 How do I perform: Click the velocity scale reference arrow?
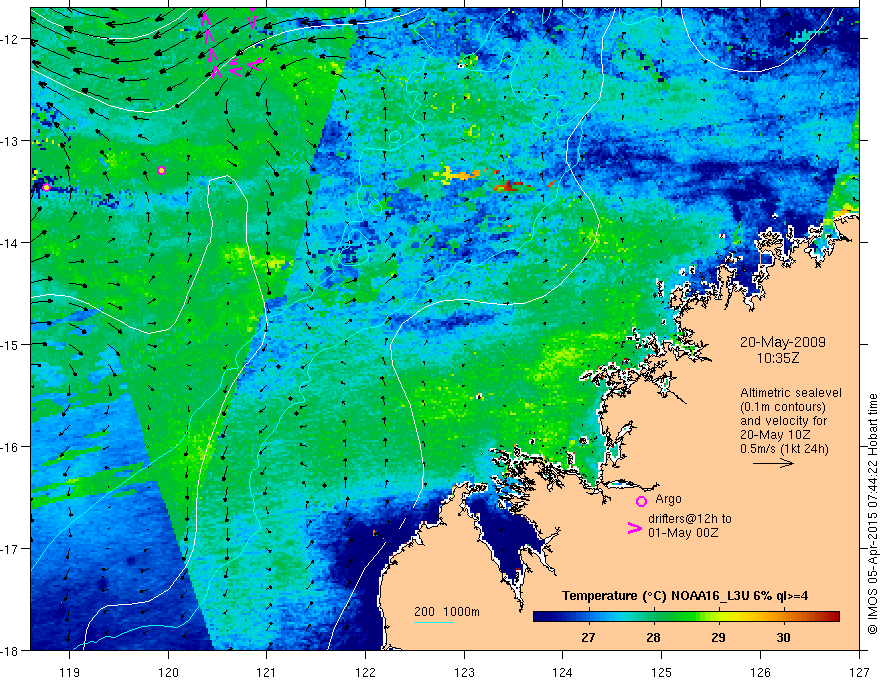tap(773, 463)
